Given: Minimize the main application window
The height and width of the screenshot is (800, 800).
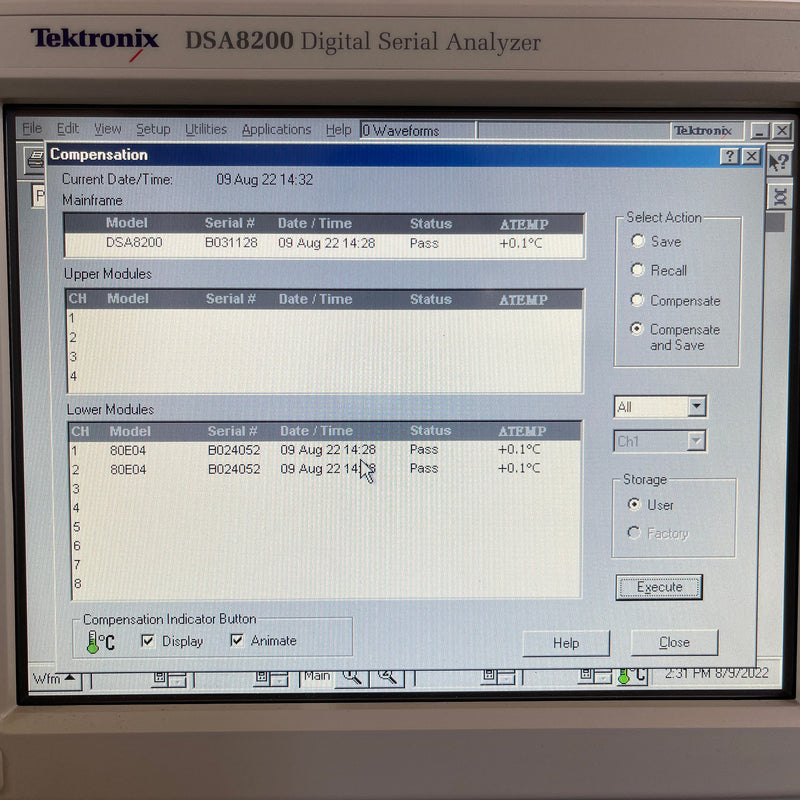Looking at the screenshot, I should click(760, 131).
